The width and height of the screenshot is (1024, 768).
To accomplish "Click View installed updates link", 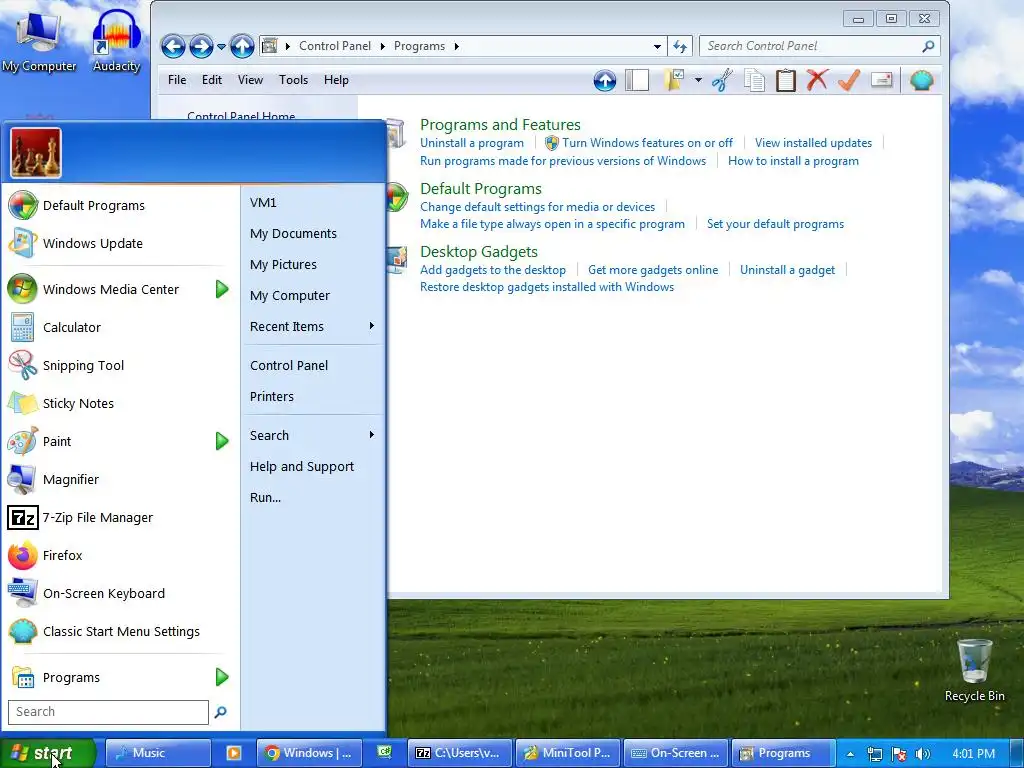I will coord(813,143).
